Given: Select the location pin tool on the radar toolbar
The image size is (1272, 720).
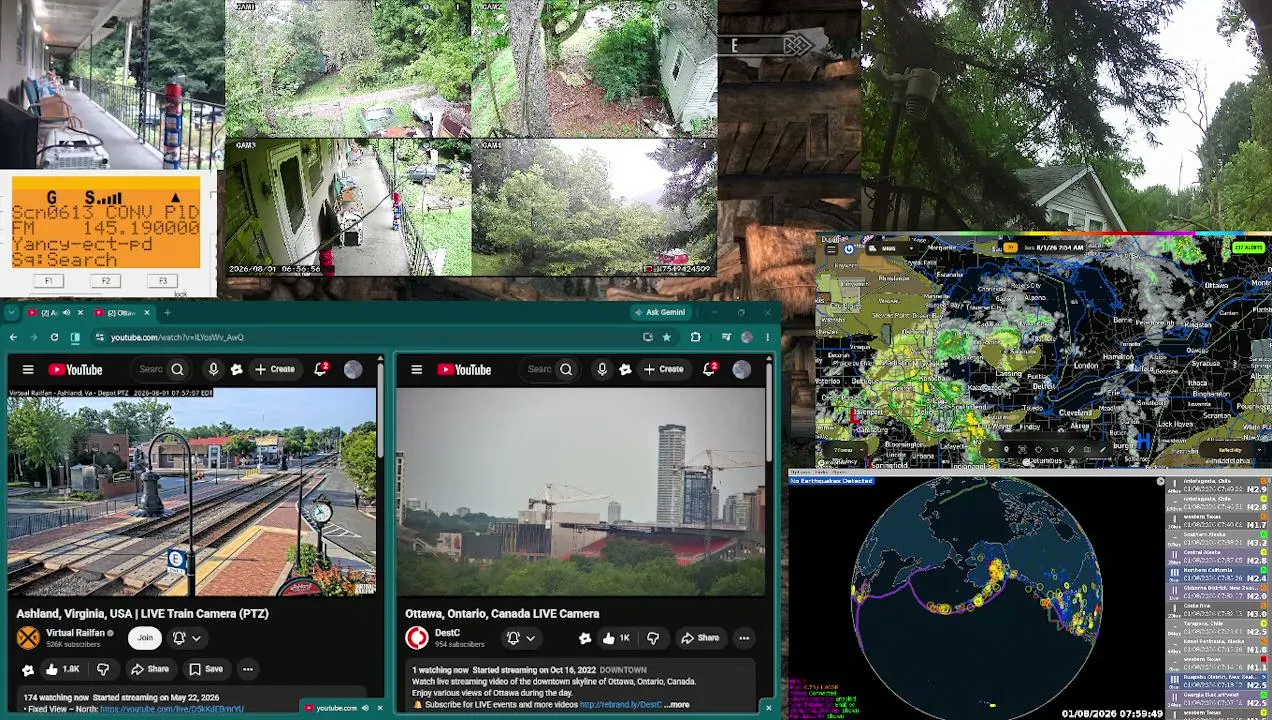Looking at the screenshot, I should coord(1006,450).
